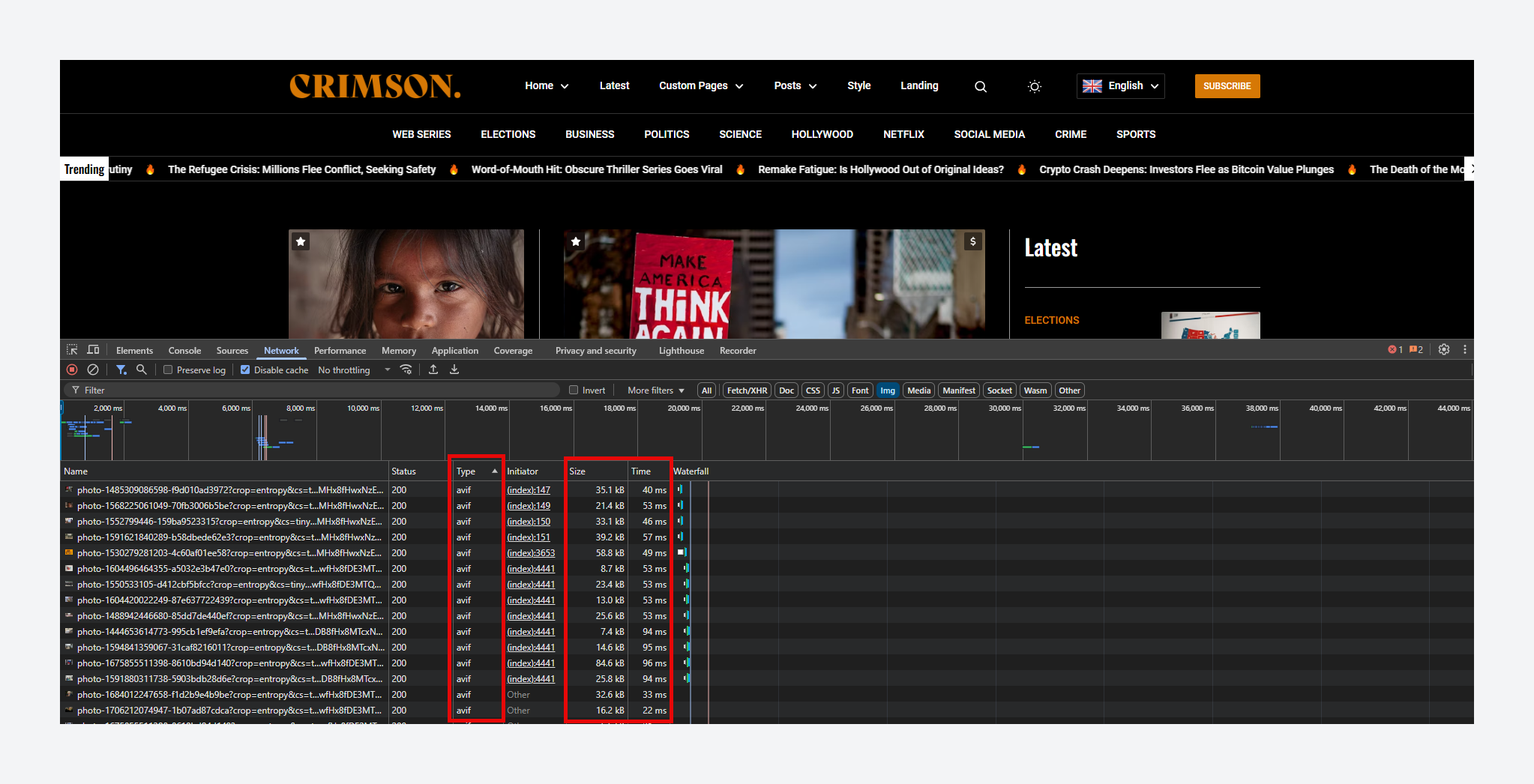
Task: Switch to the Lighthouse tab
Action: point(682,350)
